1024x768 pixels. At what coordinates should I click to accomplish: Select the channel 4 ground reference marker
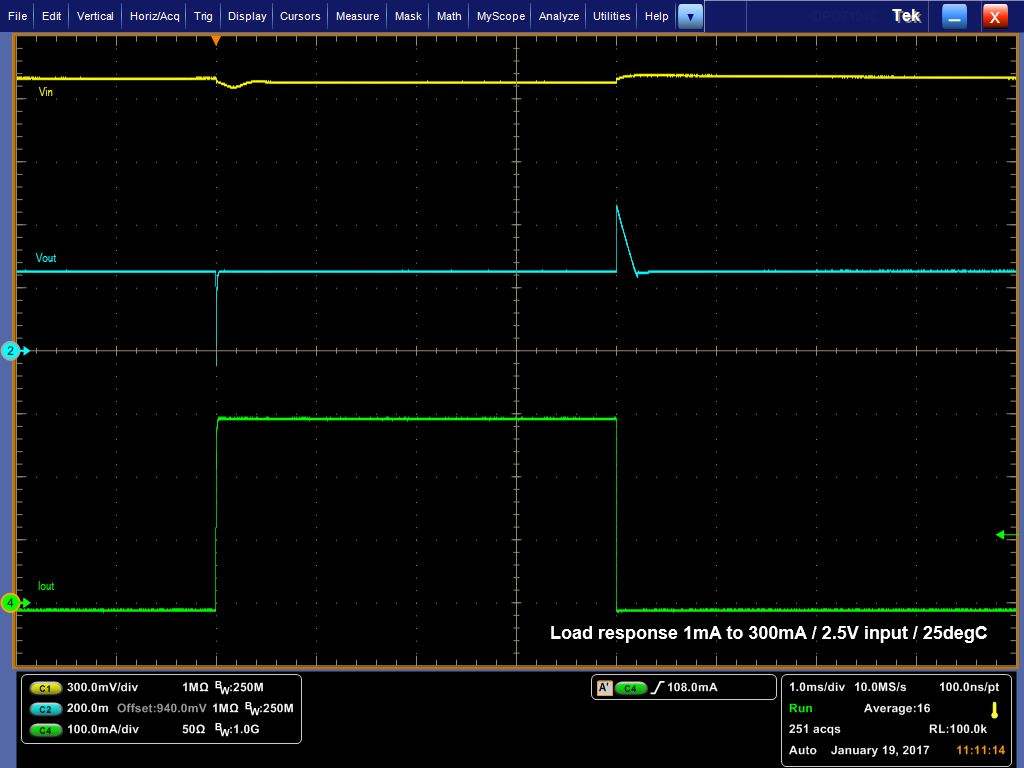click(12, 603)
